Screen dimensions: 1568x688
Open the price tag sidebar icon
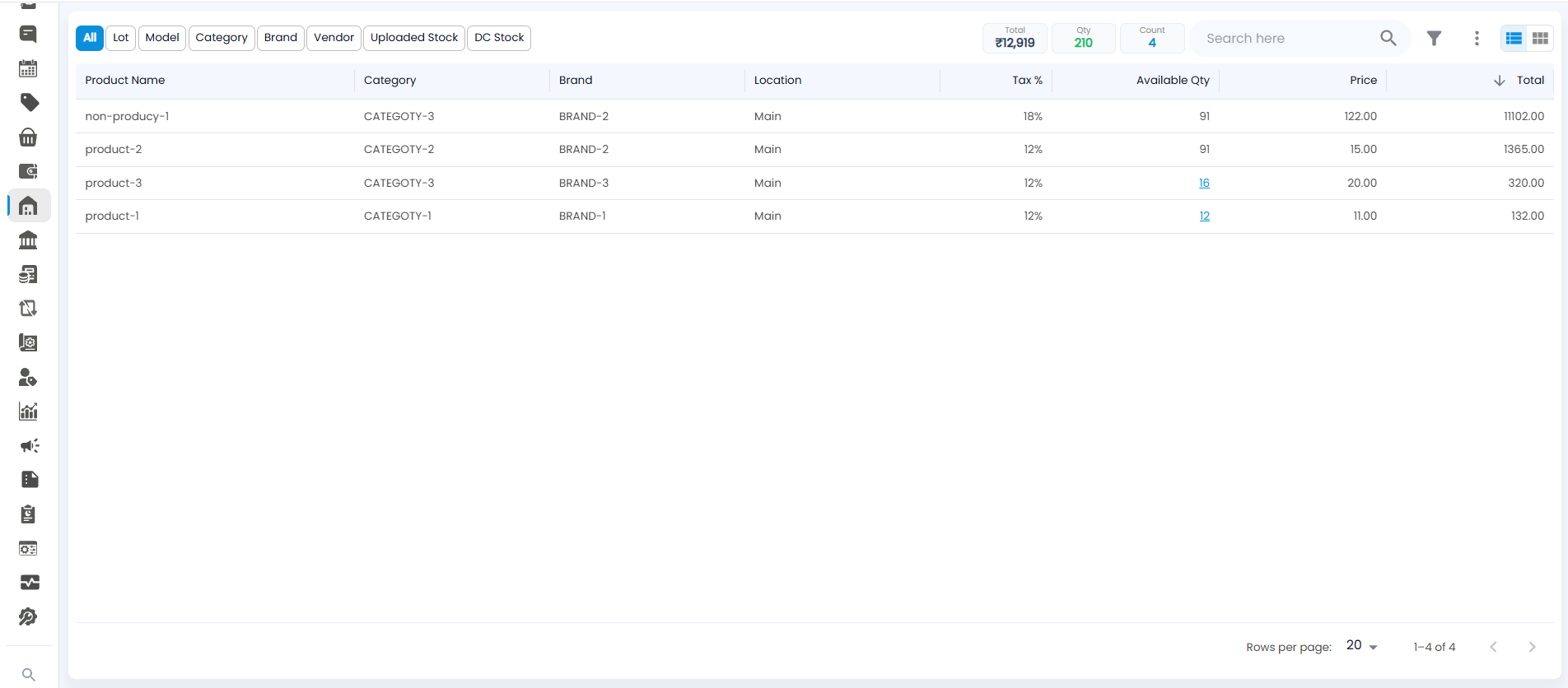pyautogui.click(x=30, y=103)
